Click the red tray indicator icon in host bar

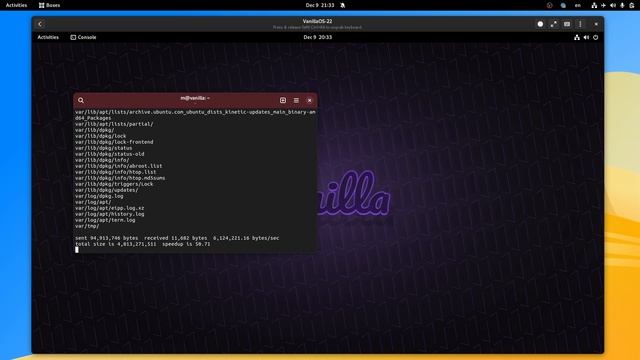[549, 5]
